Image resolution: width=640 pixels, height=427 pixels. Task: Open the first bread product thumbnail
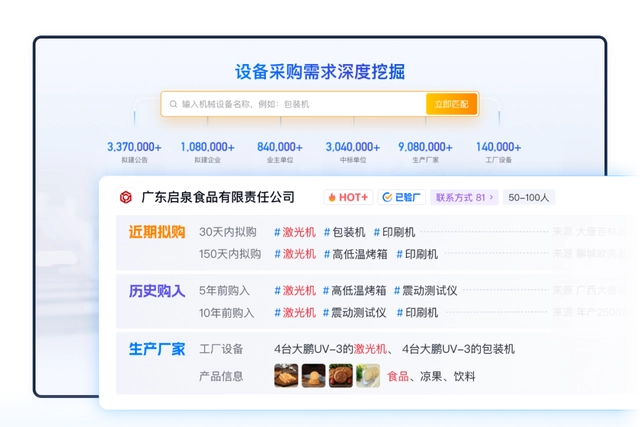tap(286, 376)
